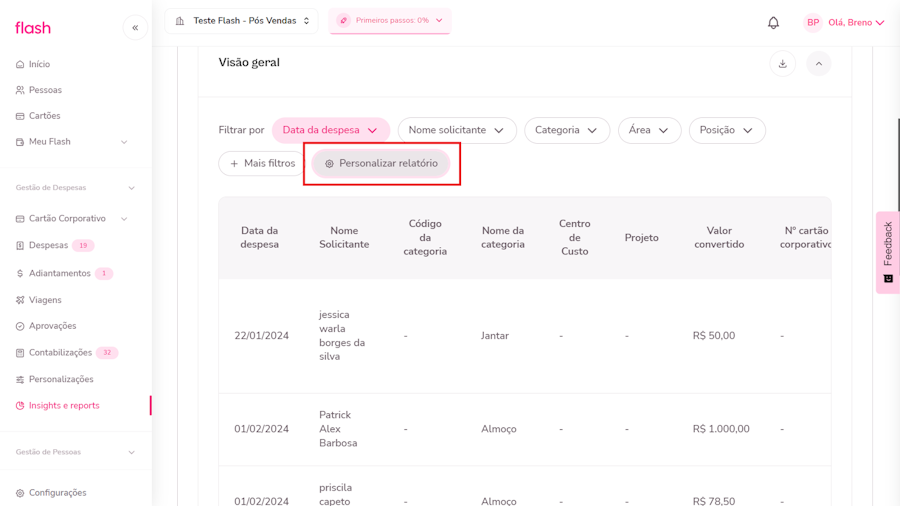Click the Personalizações sliders icon
Viewport: 900px width, 506px height.
(20, 379)
